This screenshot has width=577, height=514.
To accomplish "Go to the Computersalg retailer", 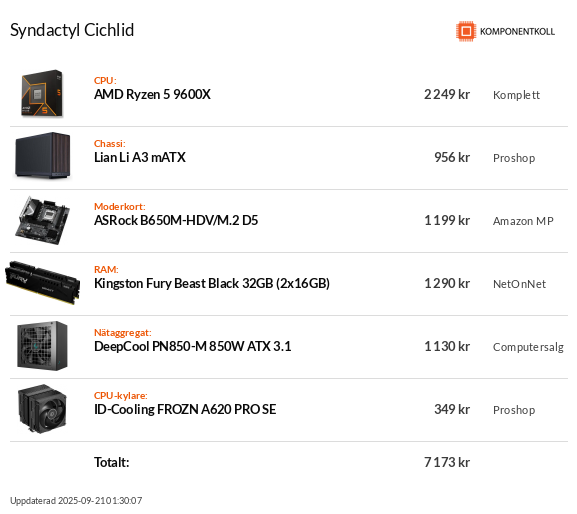I will click(528, 347).
